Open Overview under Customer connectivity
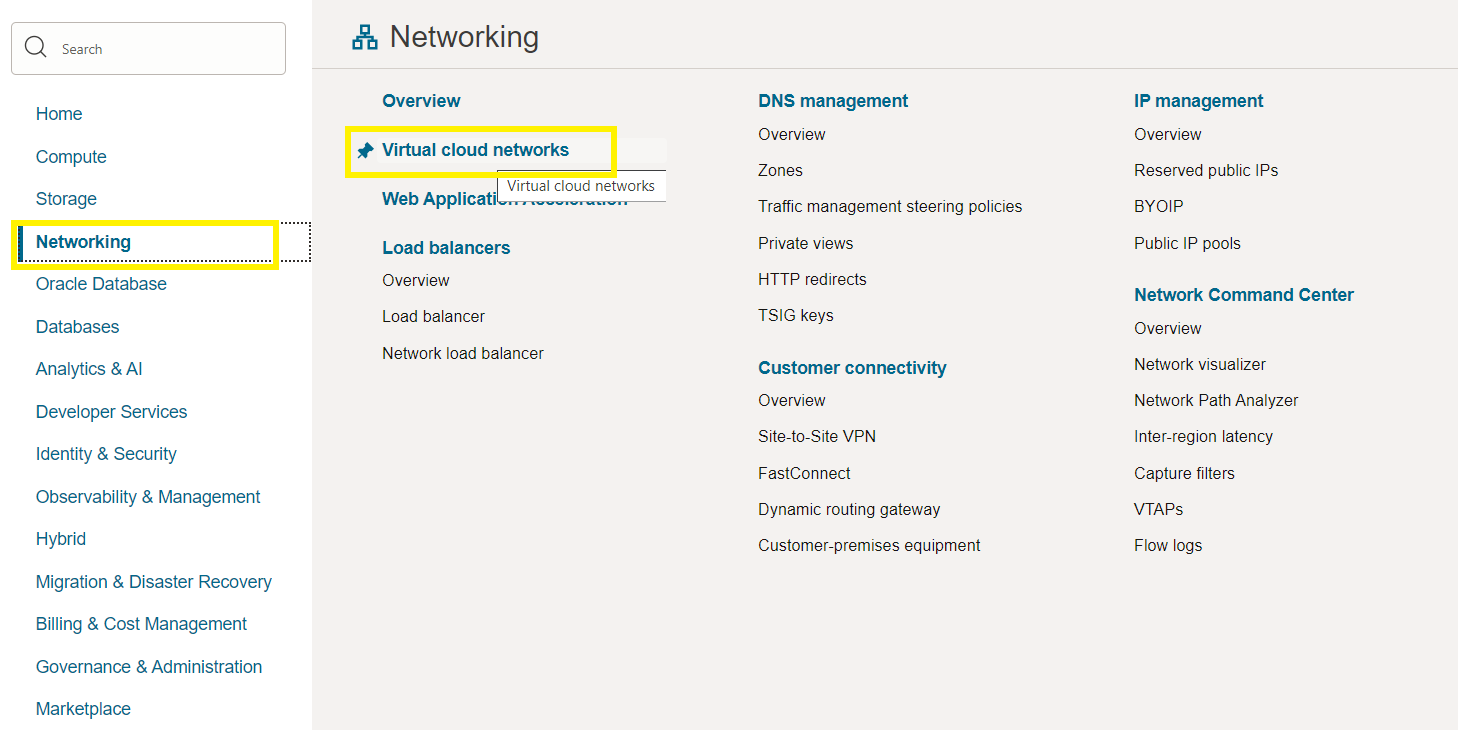 tap(792, 400)
